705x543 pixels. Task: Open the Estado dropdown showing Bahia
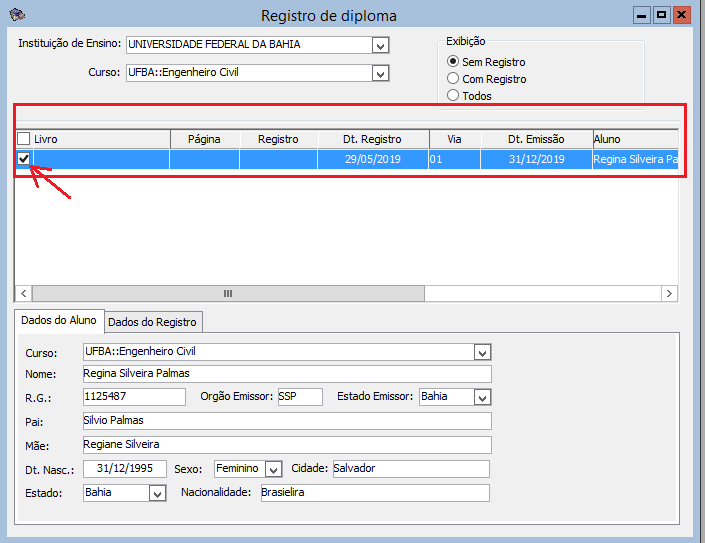tap(157, 493)
